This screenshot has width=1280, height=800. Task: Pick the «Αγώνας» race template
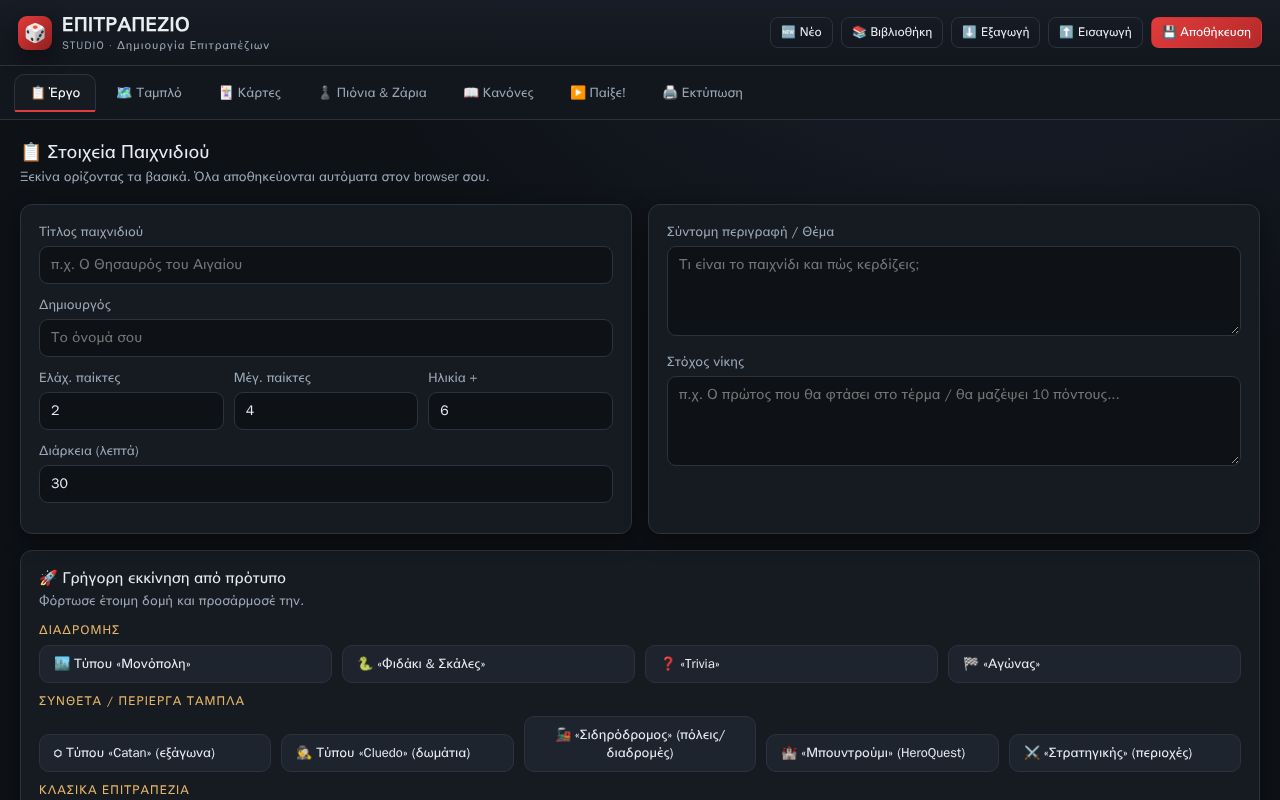(x=1094, y=664)
